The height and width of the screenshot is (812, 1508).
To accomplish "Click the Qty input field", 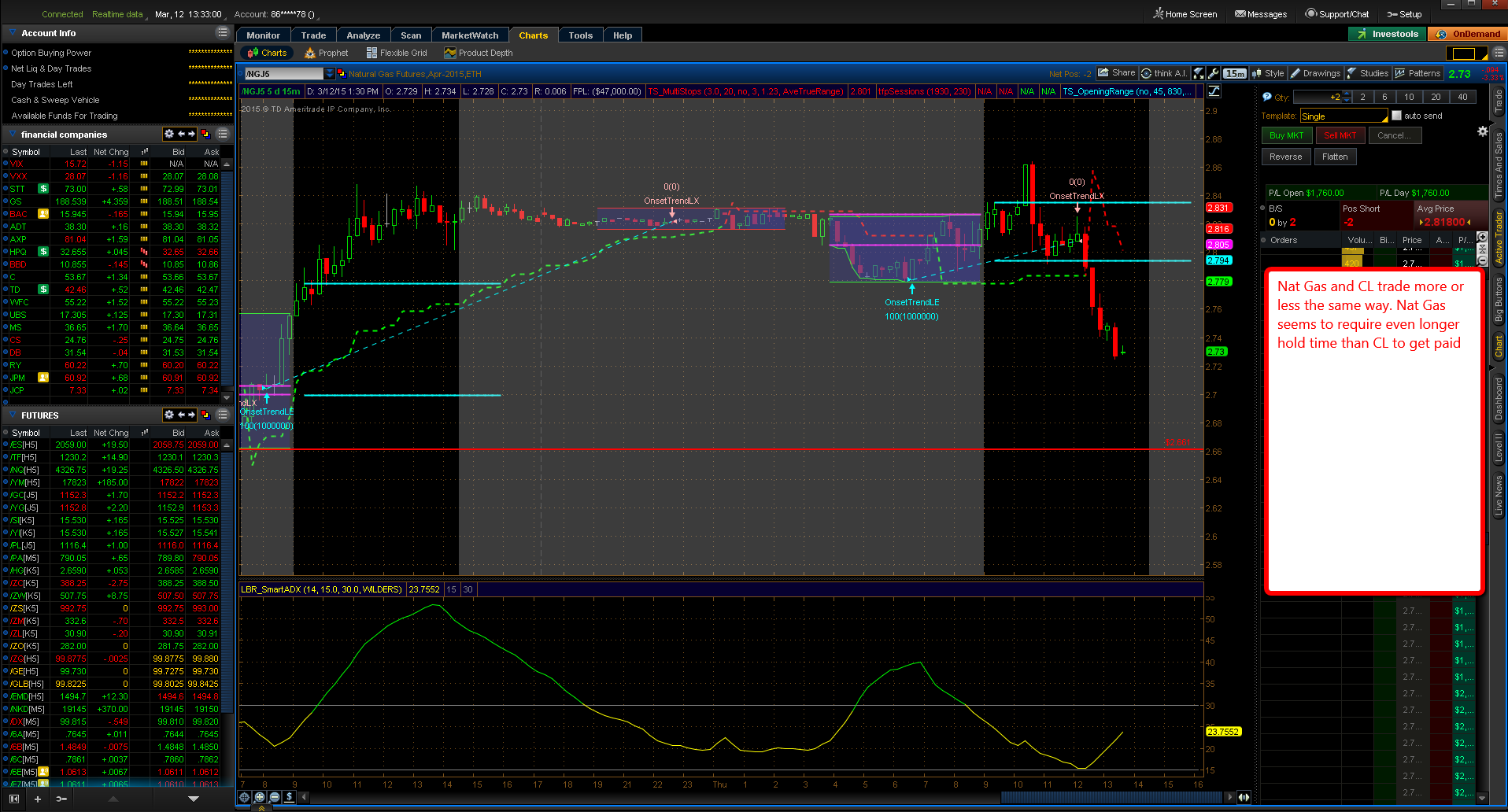I will (x=1317, y=97).
